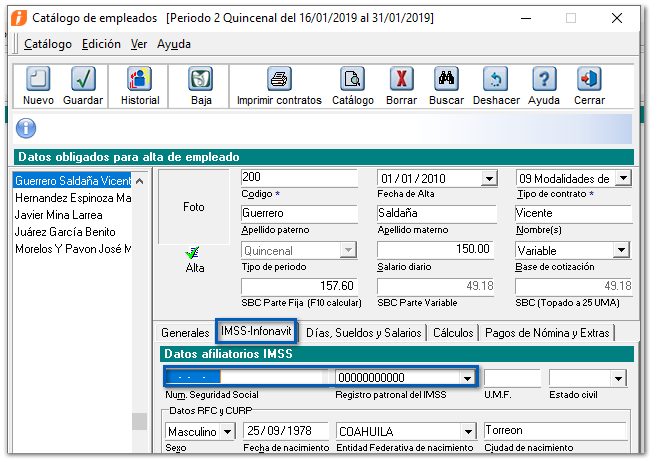This screenshot has width=665, height=462.
Task: Expand the Base de cotización dropdown
Action: [622, 250]
